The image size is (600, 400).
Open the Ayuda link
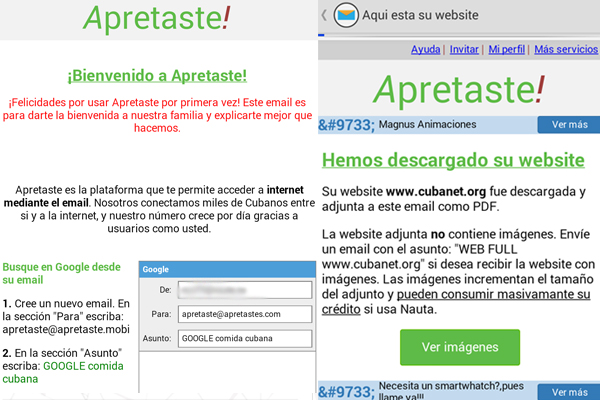coord(426,49)
